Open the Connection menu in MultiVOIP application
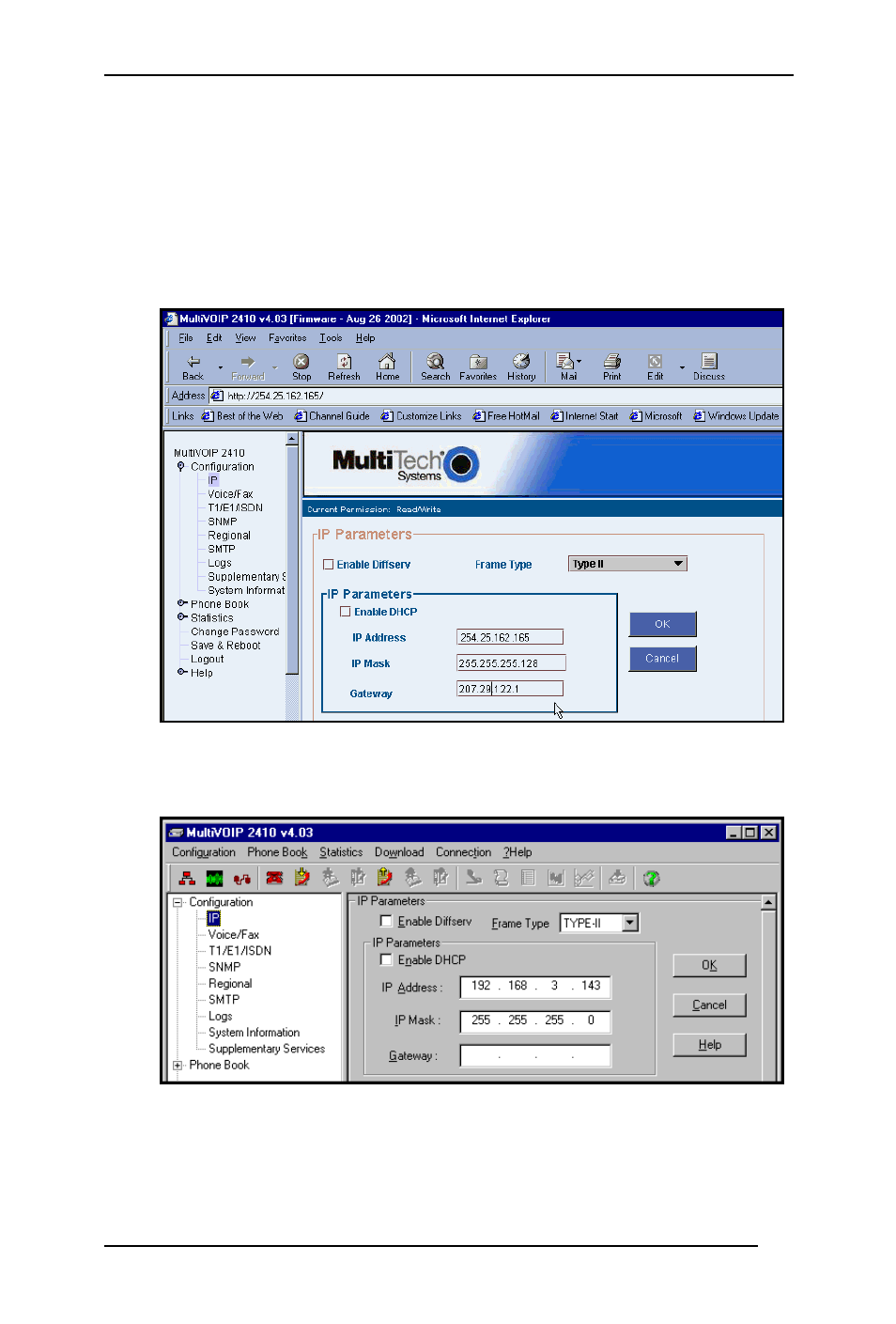896x1324 pixels. click(x=463, y=852)
